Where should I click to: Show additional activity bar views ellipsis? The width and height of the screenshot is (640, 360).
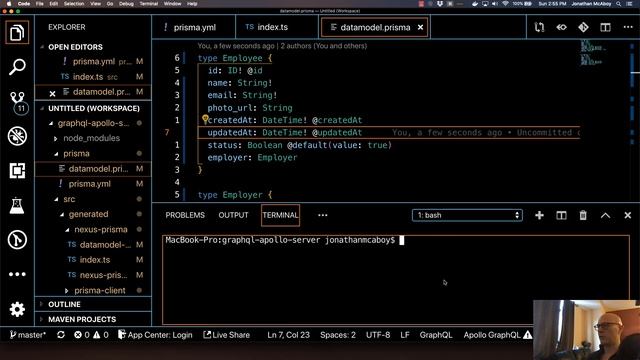[x=17, y=274]
